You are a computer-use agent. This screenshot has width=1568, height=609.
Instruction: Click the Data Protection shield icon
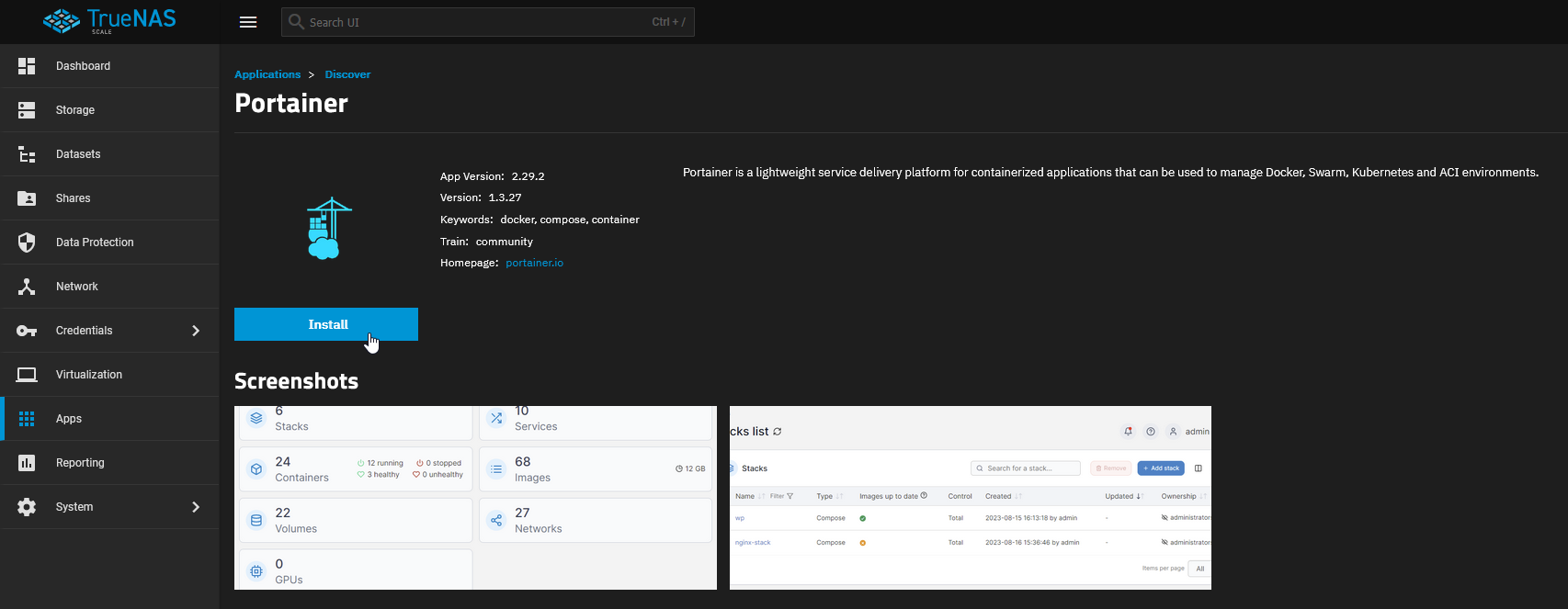point(27,242)
